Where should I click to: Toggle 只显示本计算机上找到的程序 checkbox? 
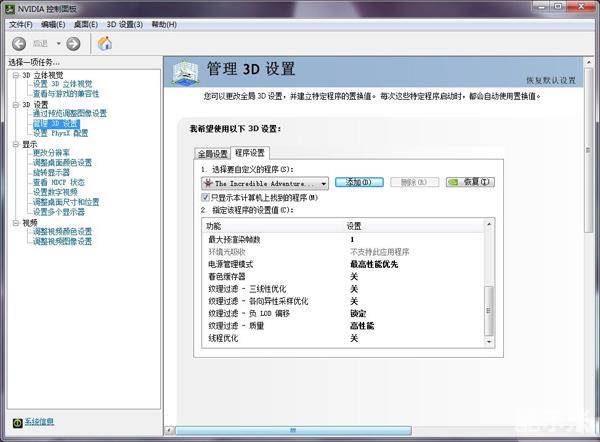coord(205,198)
